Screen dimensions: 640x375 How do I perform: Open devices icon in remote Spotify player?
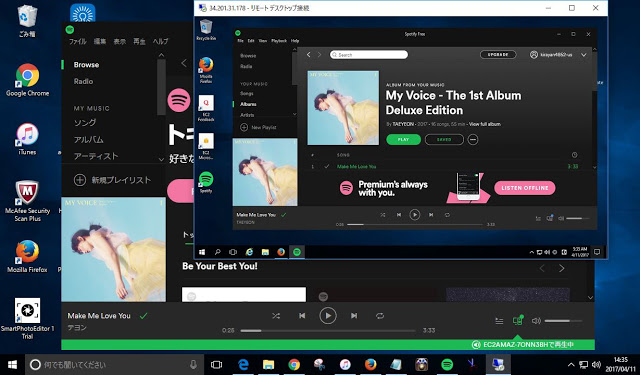550,218
